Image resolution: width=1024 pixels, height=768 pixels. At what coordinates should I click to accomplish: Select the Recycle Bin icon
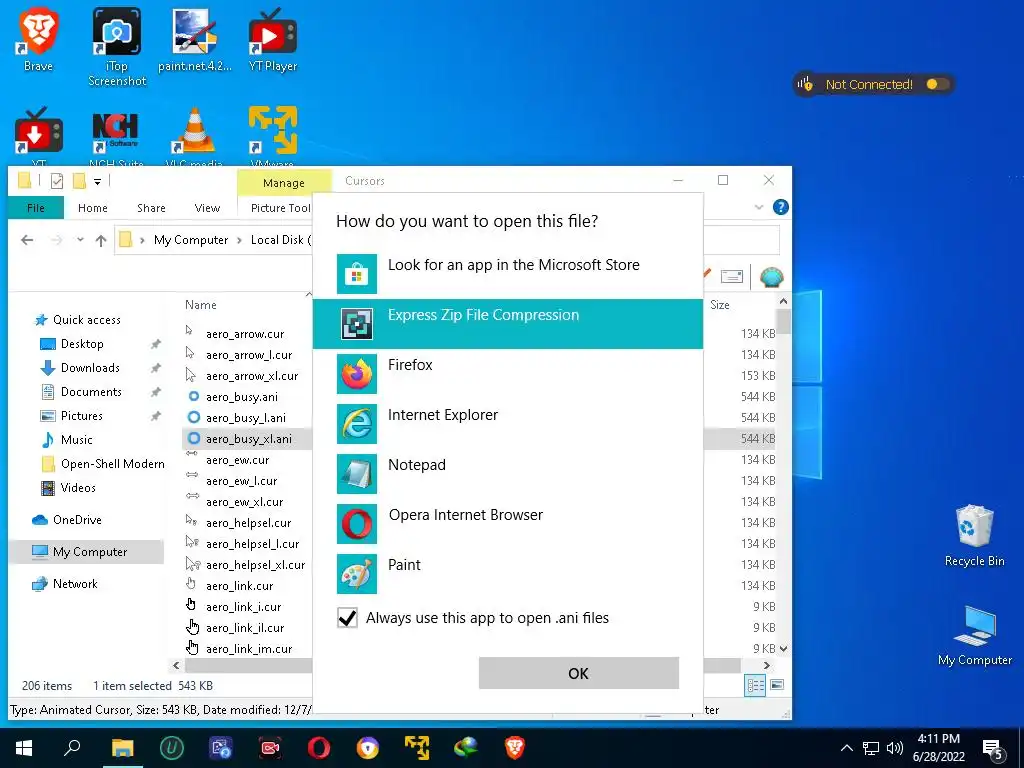(x=974, y=536)
